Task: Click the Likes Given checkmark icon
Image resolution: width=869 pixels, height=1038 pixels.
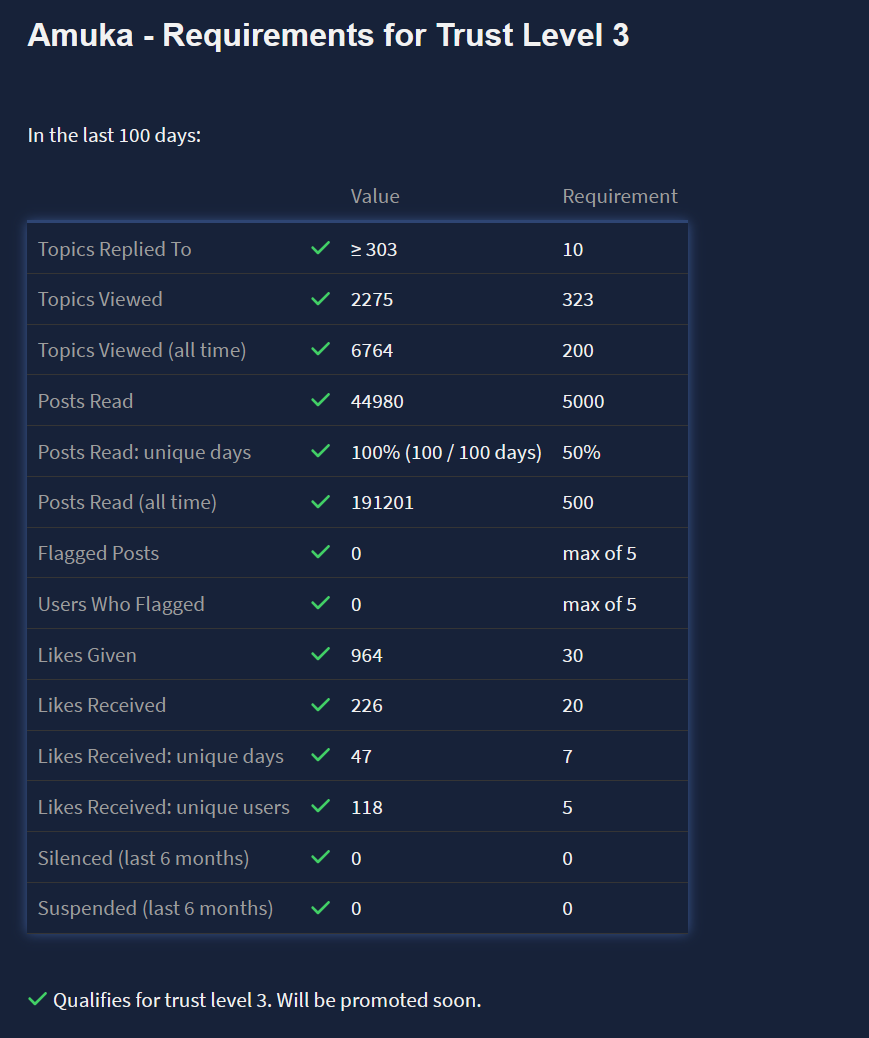Action: 320,655
